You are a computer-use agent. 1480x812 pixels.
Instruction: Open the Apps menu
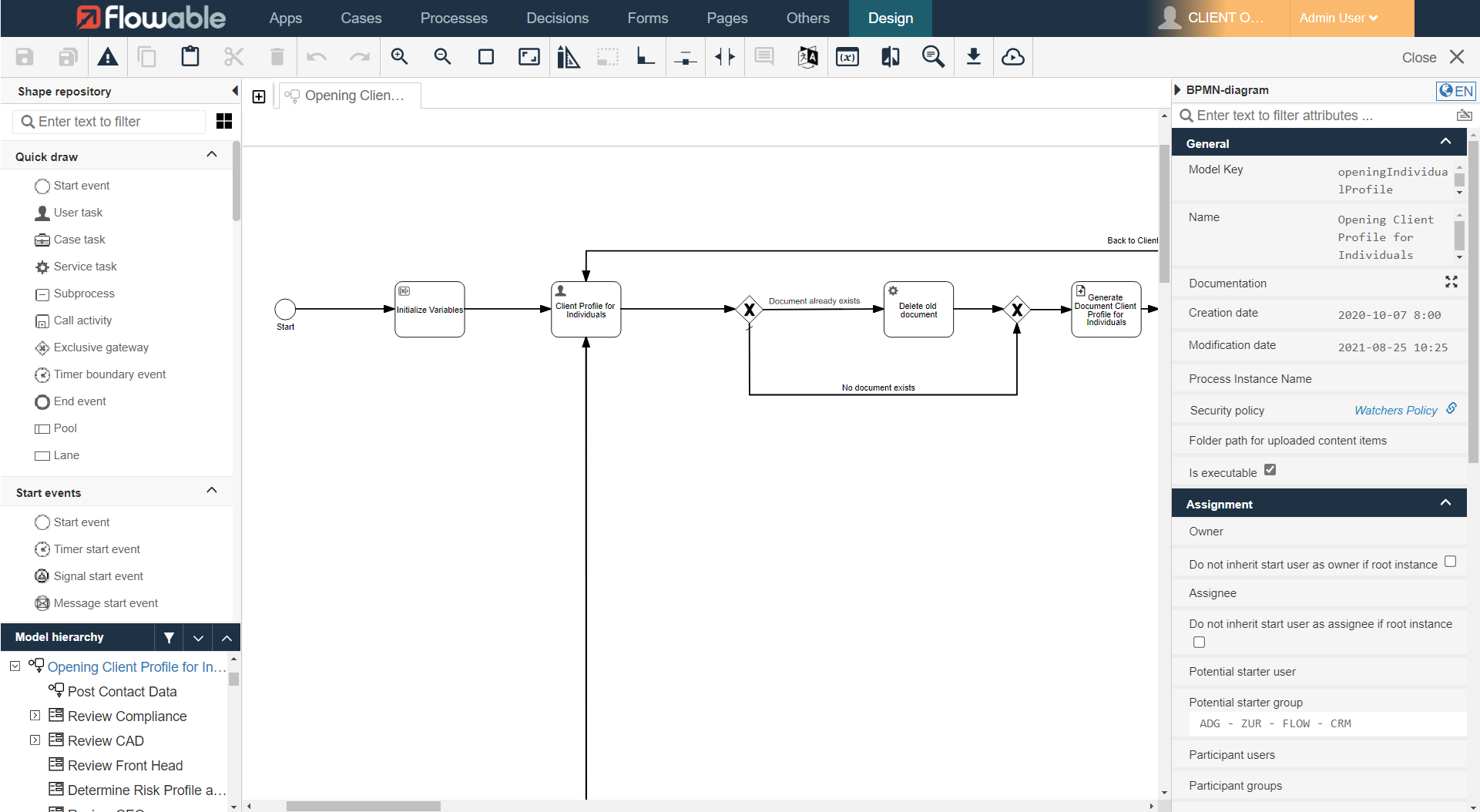pyautogui.click(x=285, y=18)
